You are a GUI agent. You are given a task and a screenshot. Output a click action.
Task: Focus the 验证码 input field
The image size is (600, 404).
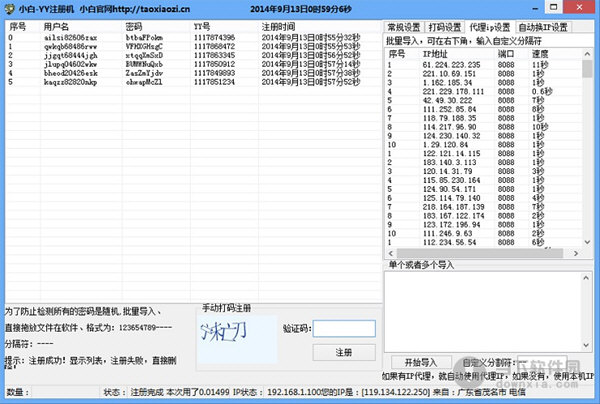pyautogui.click(x=342, y=329)
